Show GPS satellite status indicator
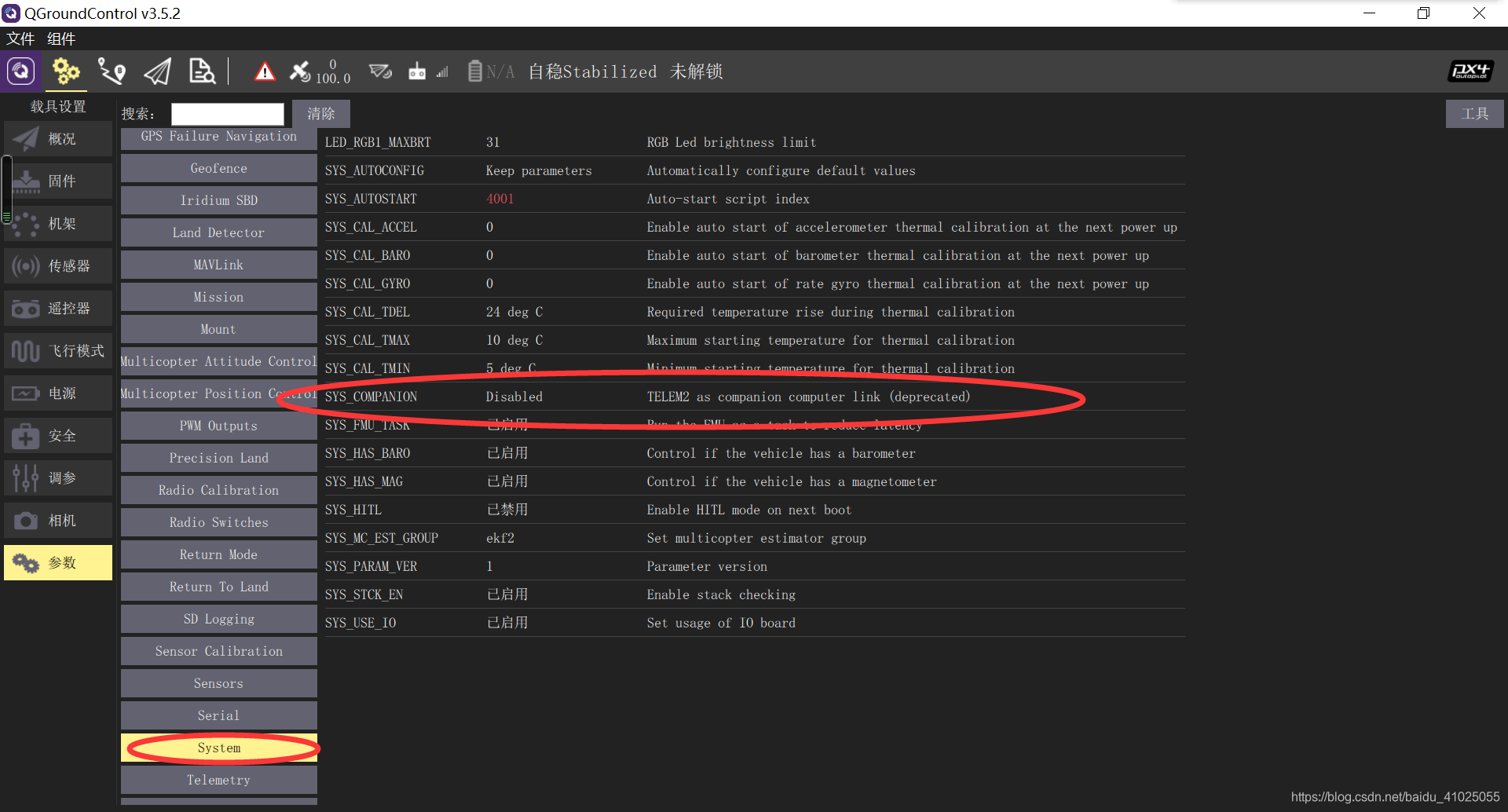This screenshot has height=812, width=1508. (x=319, y=71)
